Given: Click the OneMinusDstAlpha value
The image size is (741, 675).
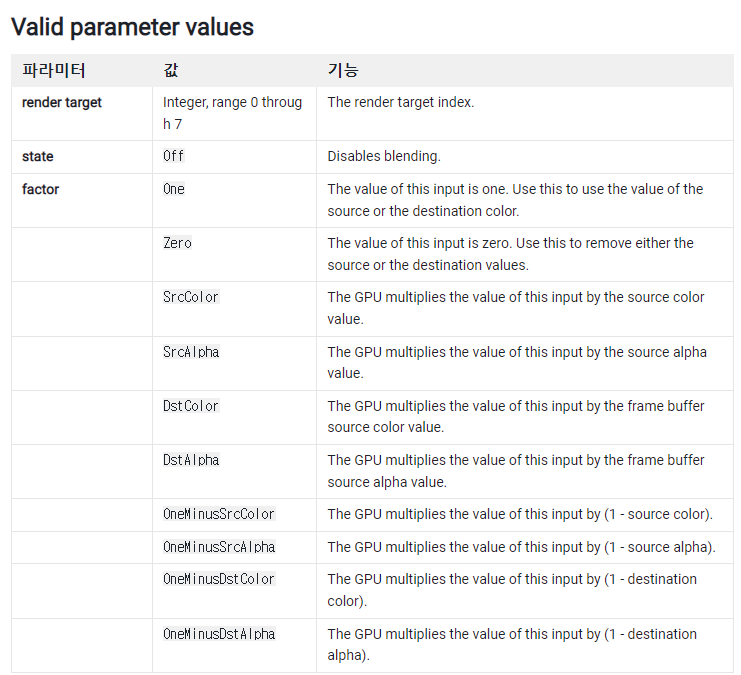Looking at the screenshot, I should [219, 634].
